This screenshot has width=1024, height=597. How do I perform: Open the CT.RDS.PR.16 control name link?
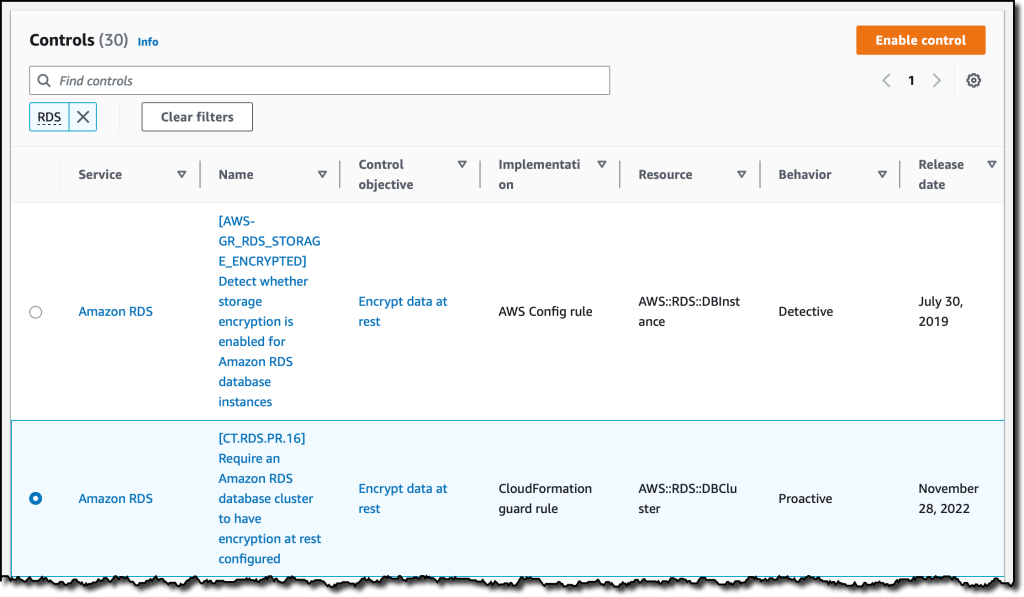click(x=269, y=498)
